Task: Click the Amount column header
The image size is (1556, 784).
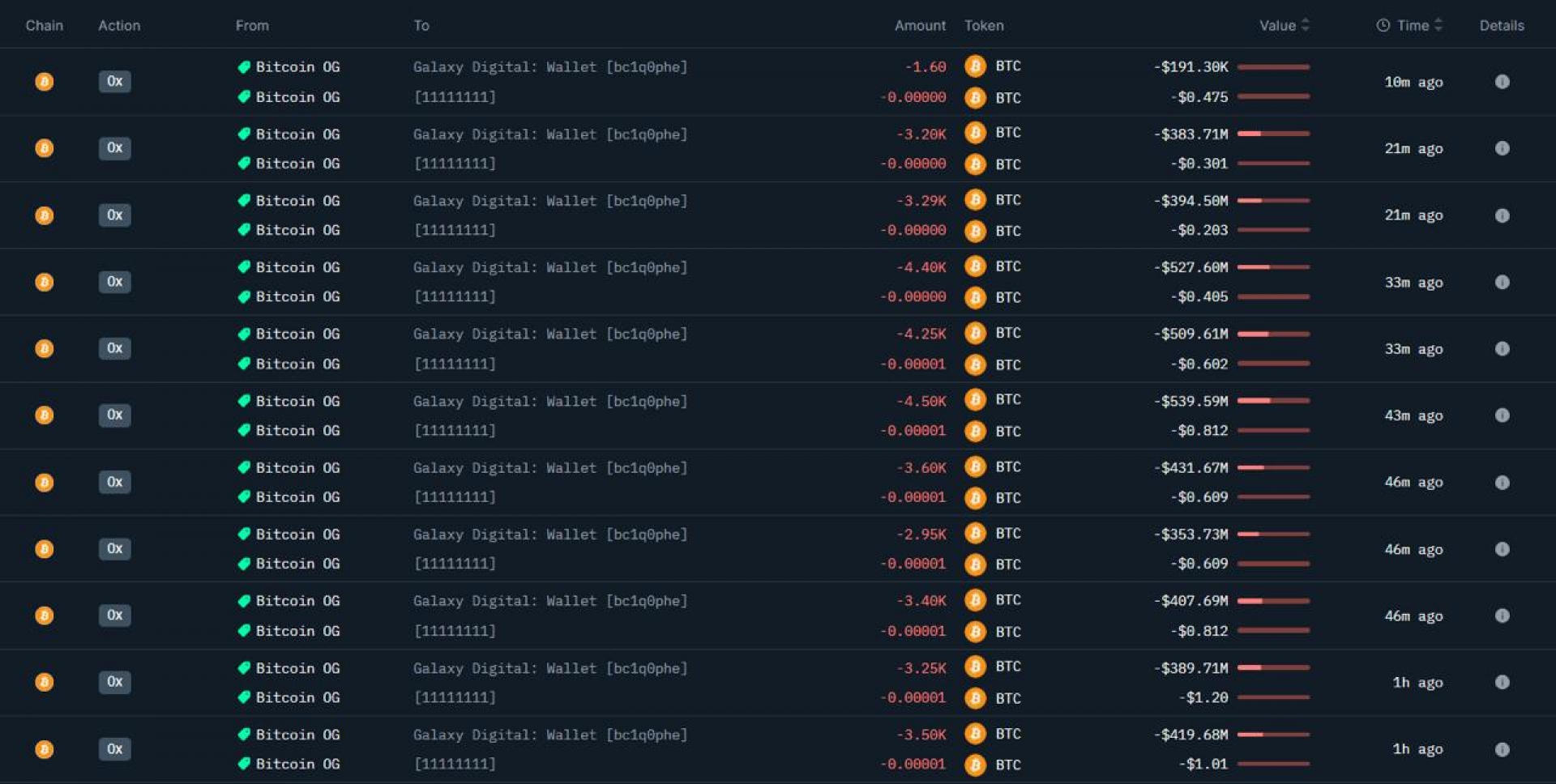Action: [x=920, y=25]
